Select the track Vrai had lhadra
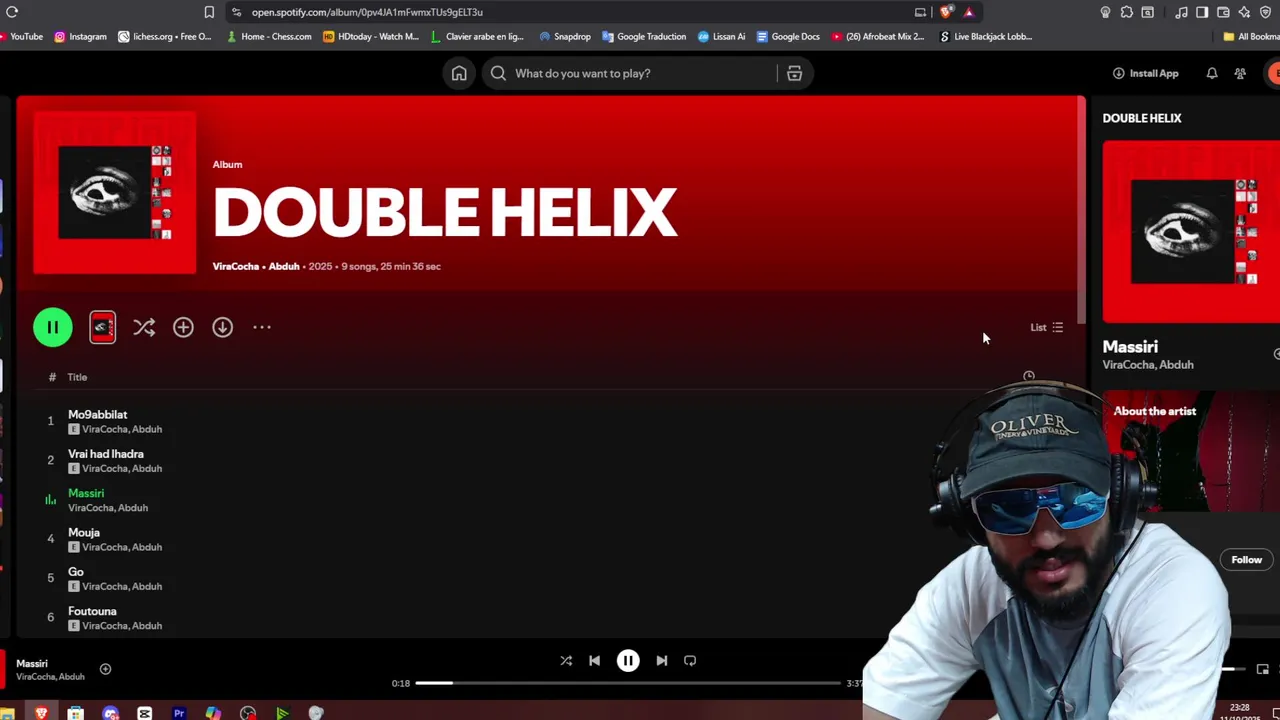The width and height of the screenshot is (1280, 720). (x=106, y=454)
